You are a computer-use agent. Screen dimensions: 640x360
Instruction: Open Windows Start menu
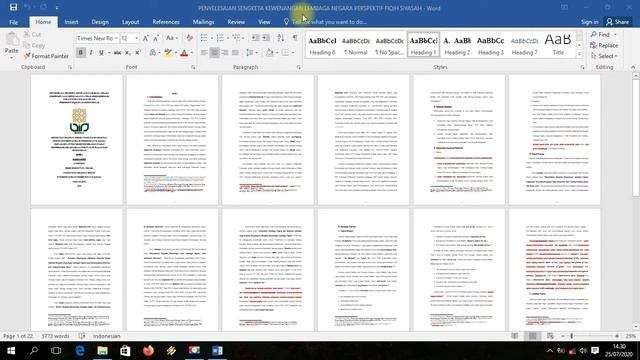[11, 351]
